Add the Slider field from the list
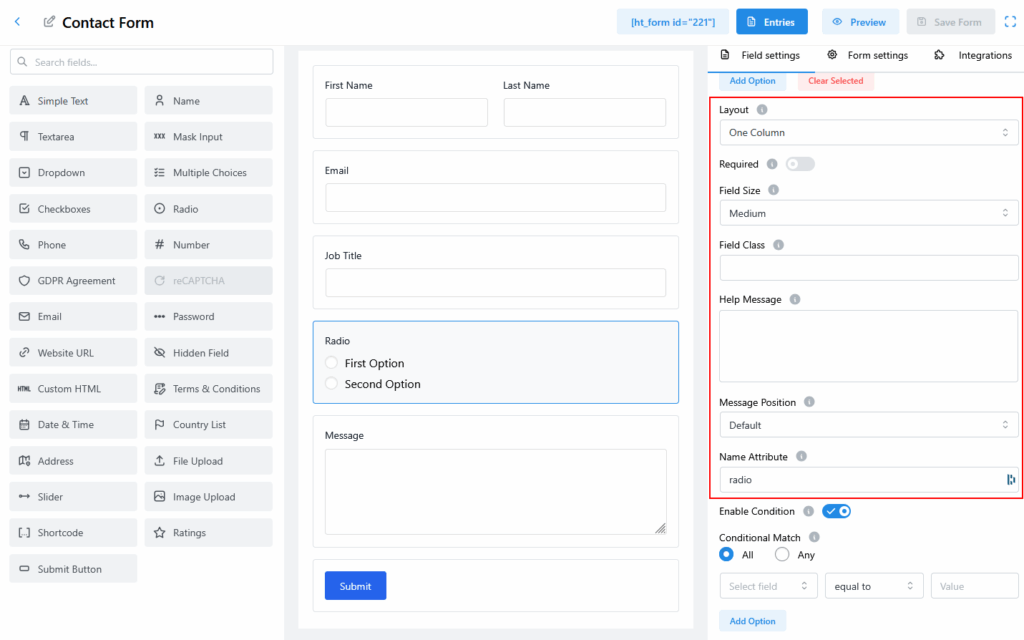1024x640 pixels. tap(73, 497)
